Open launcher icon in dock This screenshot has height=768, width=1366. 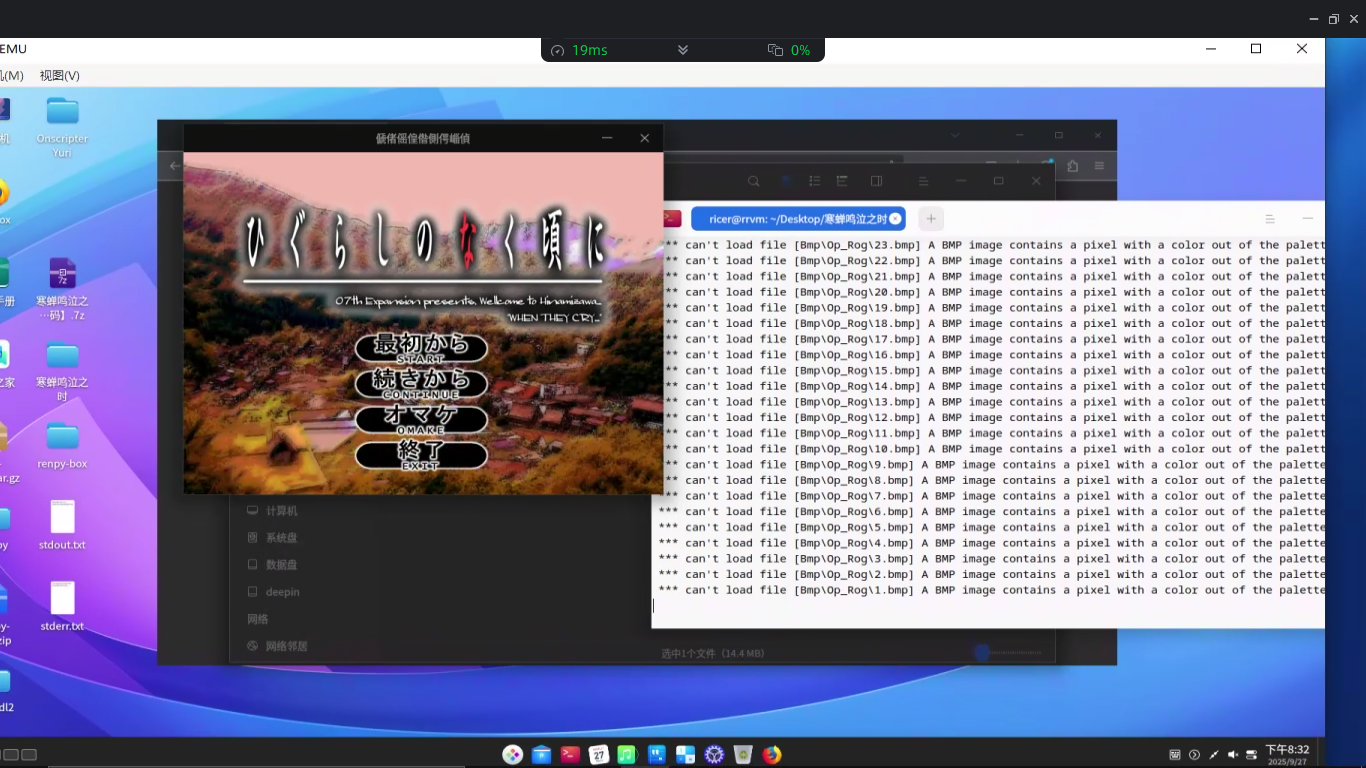(512, 755)
